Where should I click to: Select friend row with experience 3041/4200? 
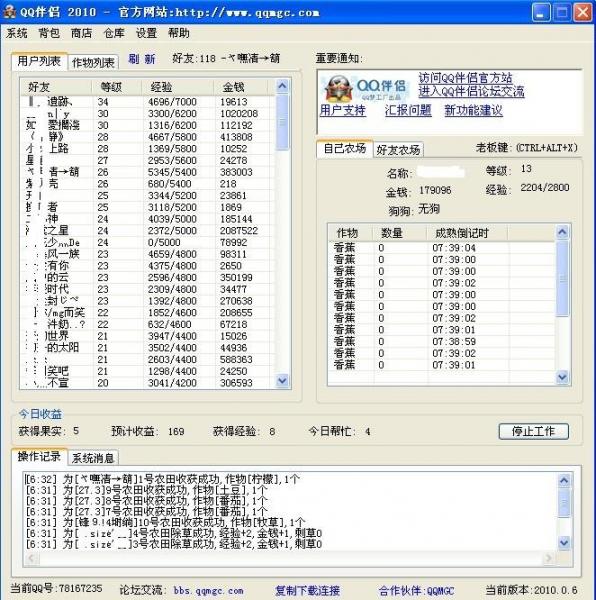point(148,383)
